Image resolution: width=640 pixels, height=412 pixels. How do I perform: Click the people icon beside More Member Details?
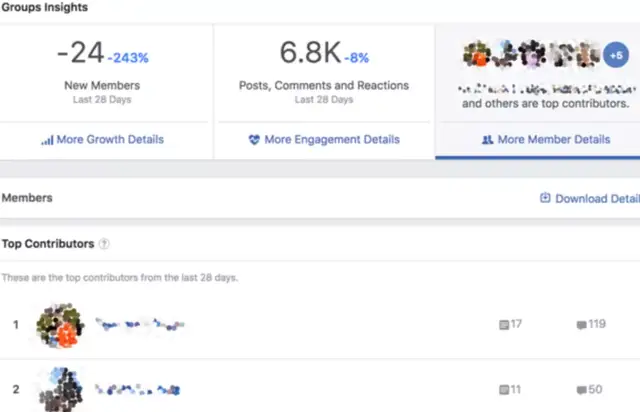coord(487,140)
